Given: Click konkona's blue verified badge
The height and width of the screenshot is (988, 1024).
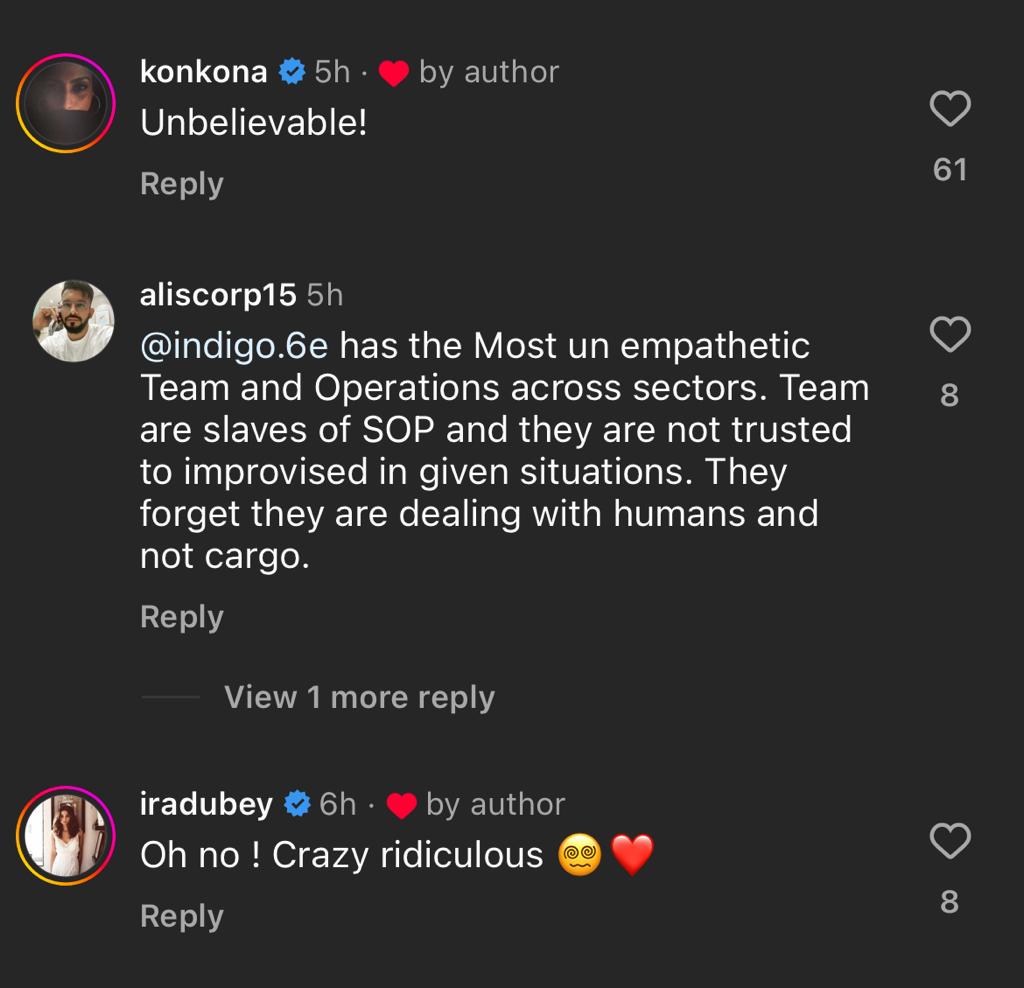Looking at the screenshot, I should point(291,70).
